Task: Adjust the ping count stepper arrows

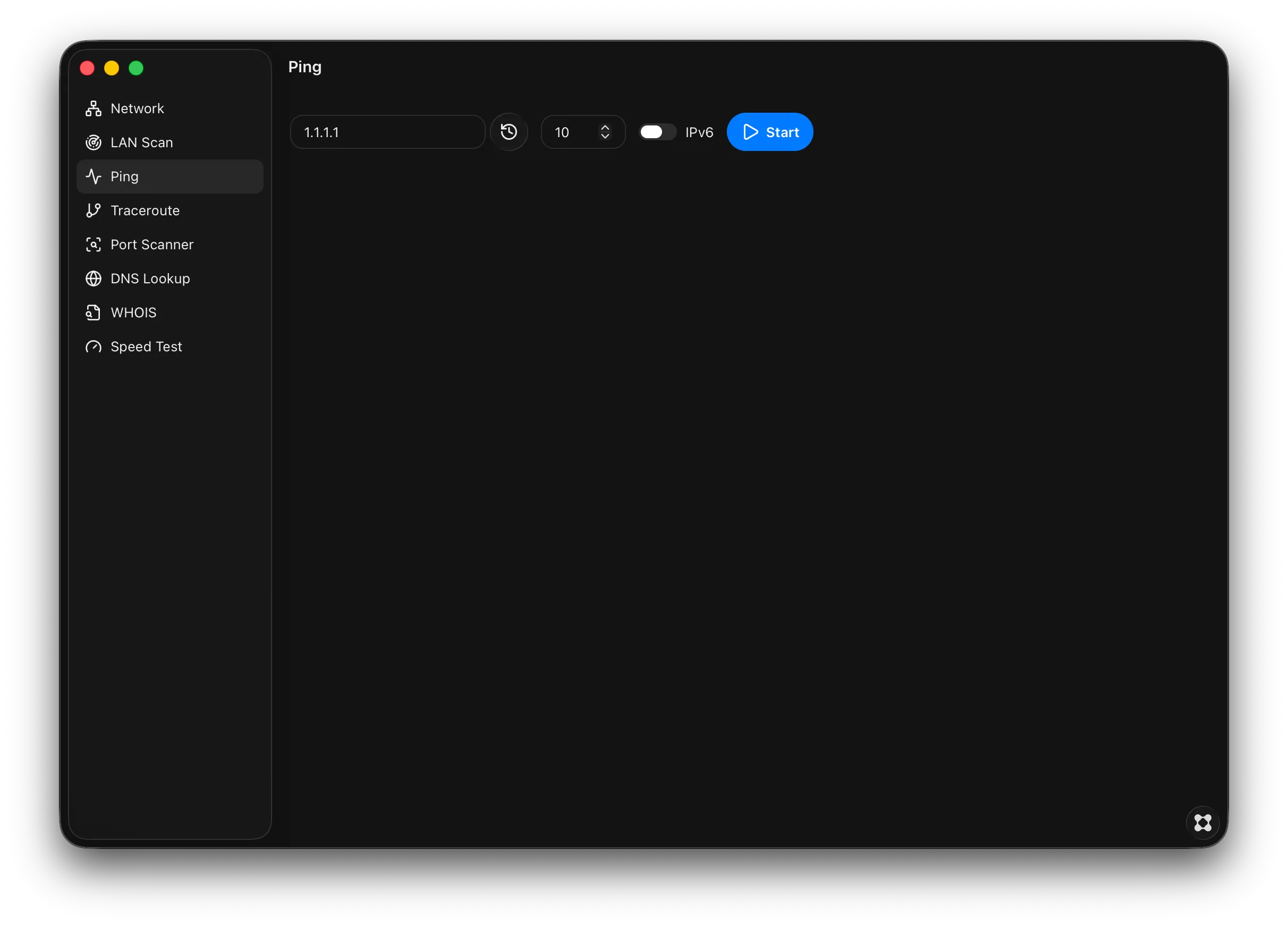Action: click(x=605, y=132)
